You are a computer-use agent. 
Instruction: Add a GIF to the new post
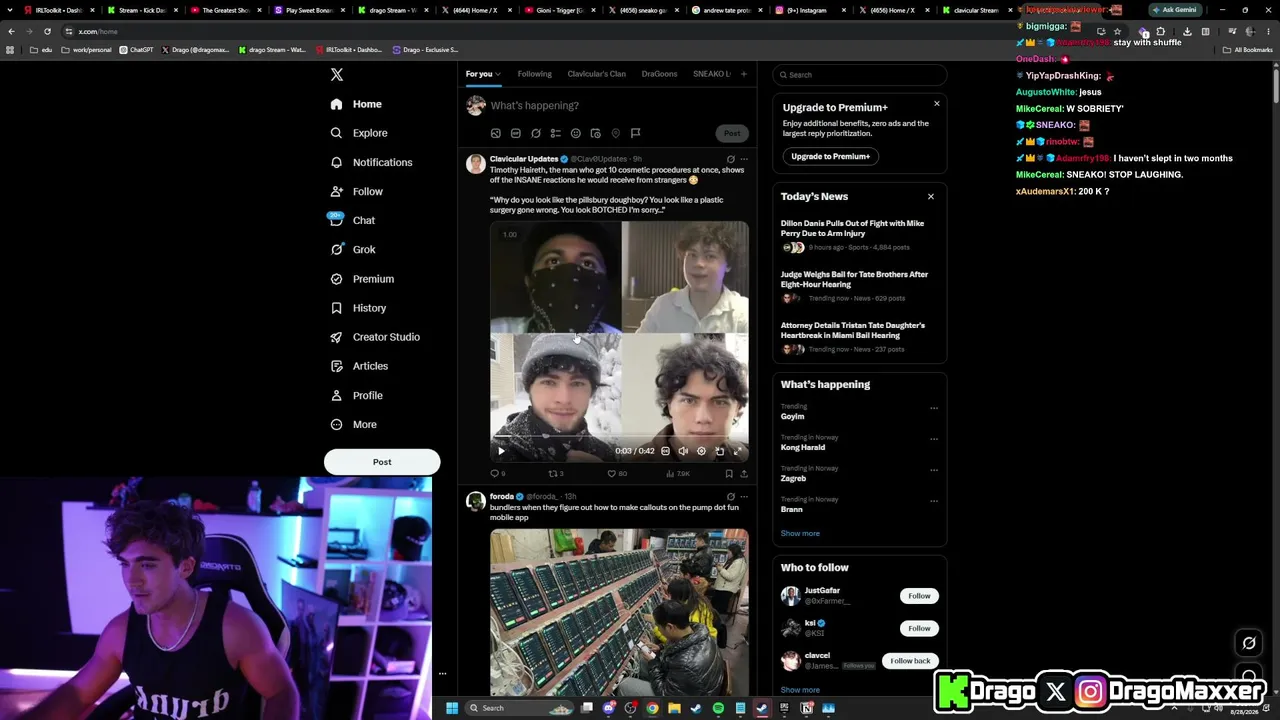(515, 133)
